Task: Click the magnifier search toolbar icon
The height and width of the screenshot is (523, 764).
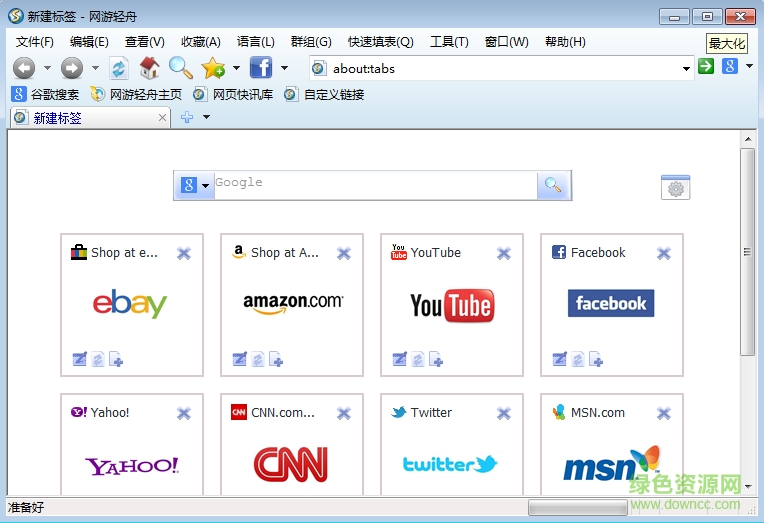Action: pyautogui.click(x=180, y=68)
